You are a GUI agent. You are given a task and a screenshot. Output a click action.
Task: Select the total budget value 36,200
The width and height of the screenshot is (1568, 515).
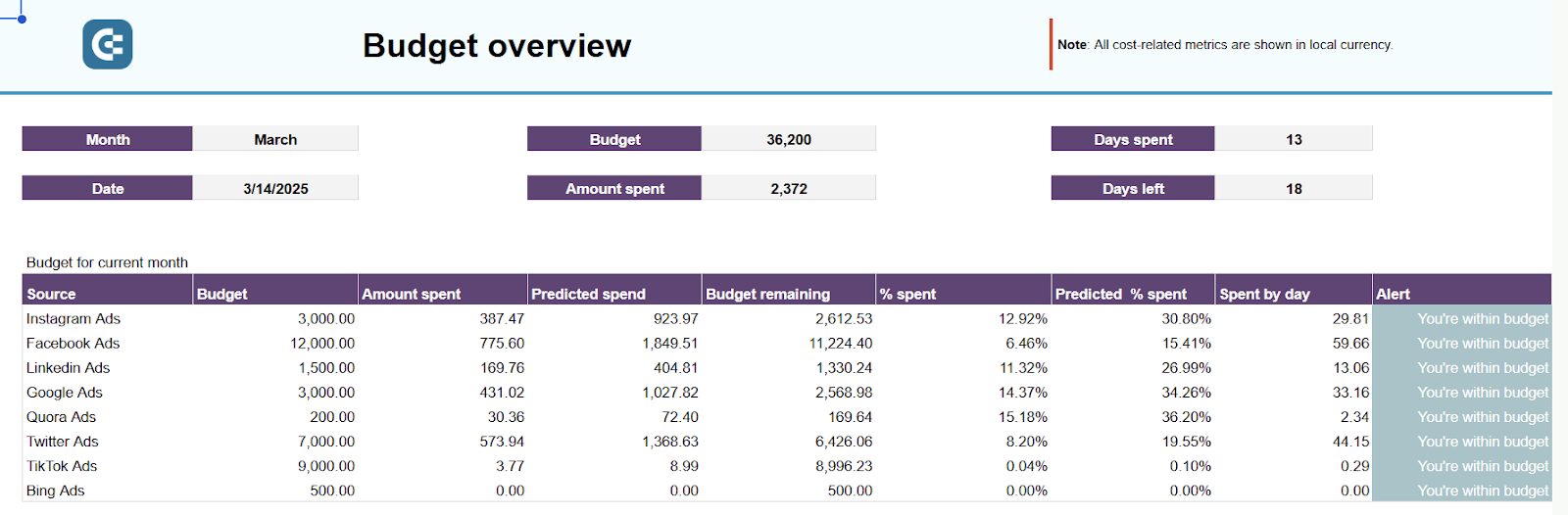point(789,139)
